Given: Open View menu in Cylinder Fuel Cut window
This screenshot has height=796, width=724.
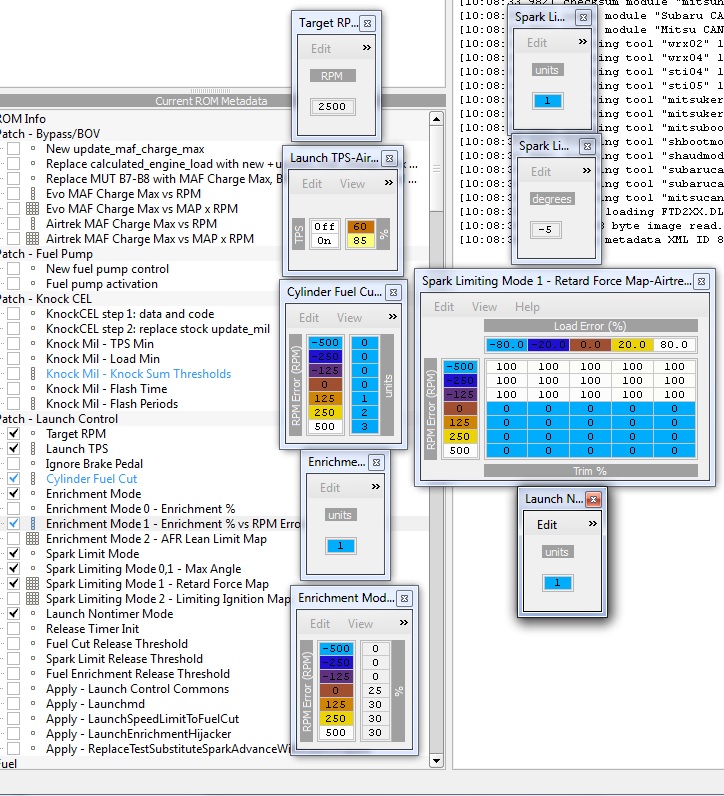Looking at the screenshot, I should 349,318.
